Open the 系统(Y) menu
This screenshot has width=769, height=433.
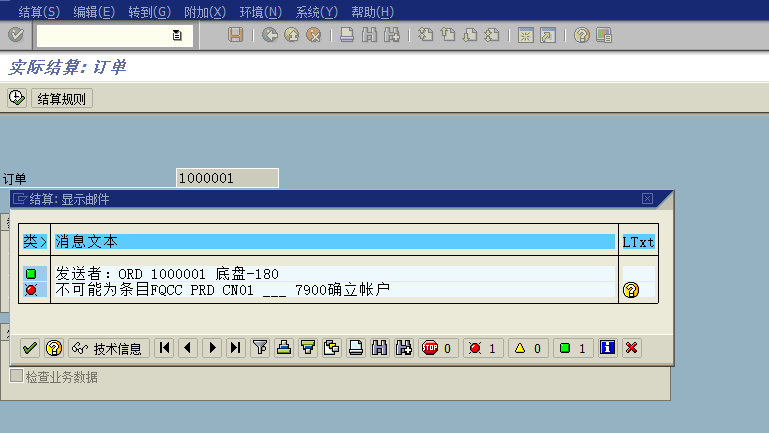click(316, 11)
